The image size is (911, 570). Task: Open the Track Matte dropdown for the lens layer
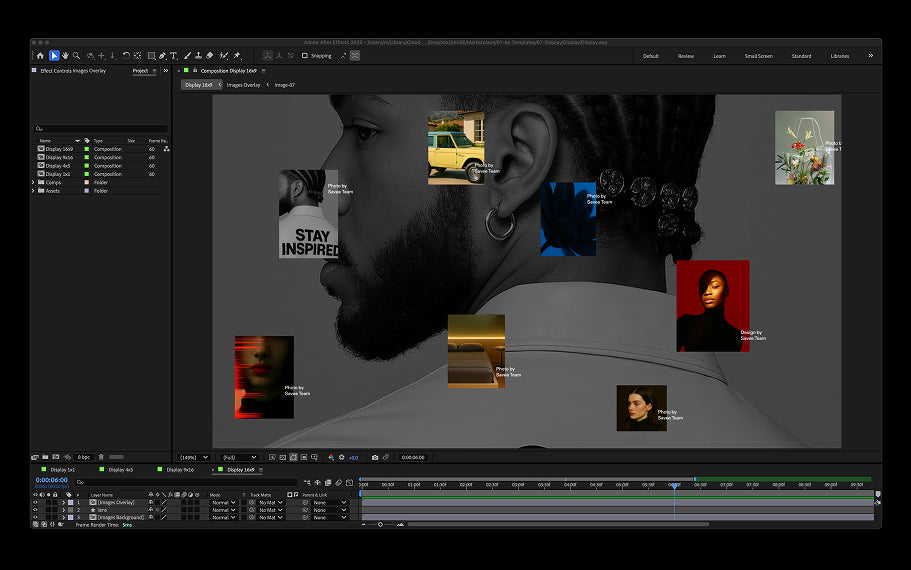271,510
